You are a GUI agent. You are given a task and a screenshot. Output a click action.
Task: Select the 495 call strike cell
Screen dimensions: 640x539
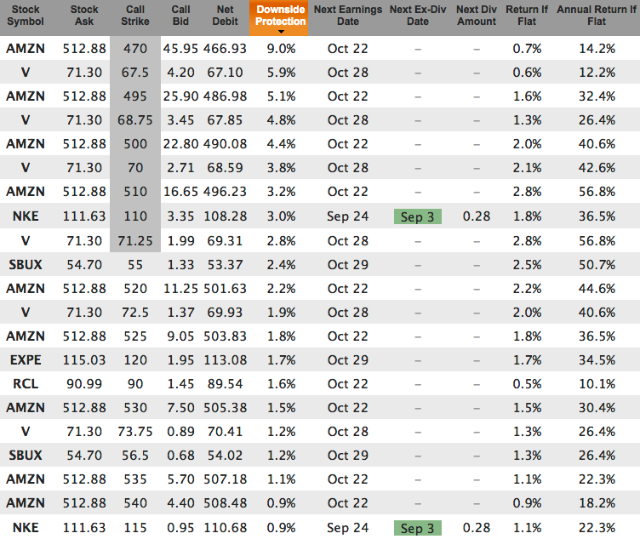[135, 96]
